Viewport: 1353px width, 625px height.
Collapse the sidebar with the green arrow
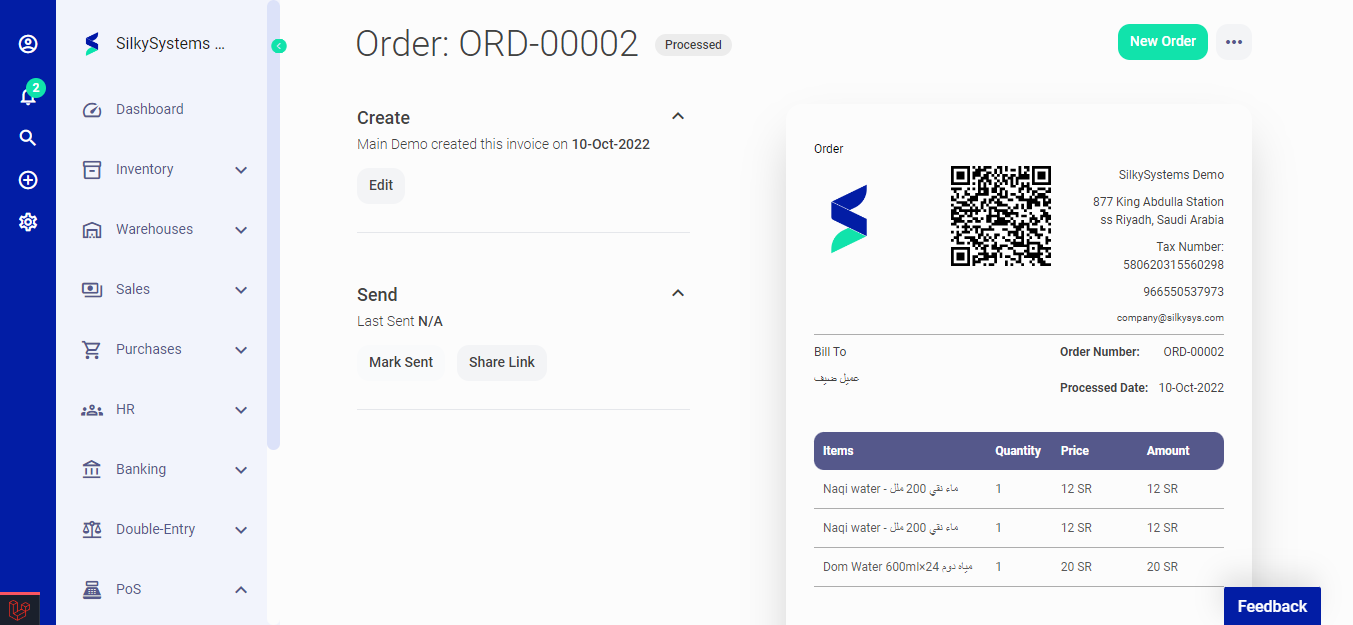[278, 45]
